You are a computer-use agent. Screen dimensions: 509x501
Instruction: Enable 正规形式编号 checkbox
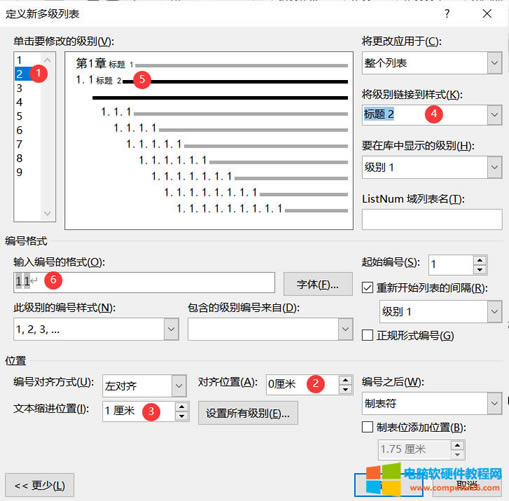367,335
